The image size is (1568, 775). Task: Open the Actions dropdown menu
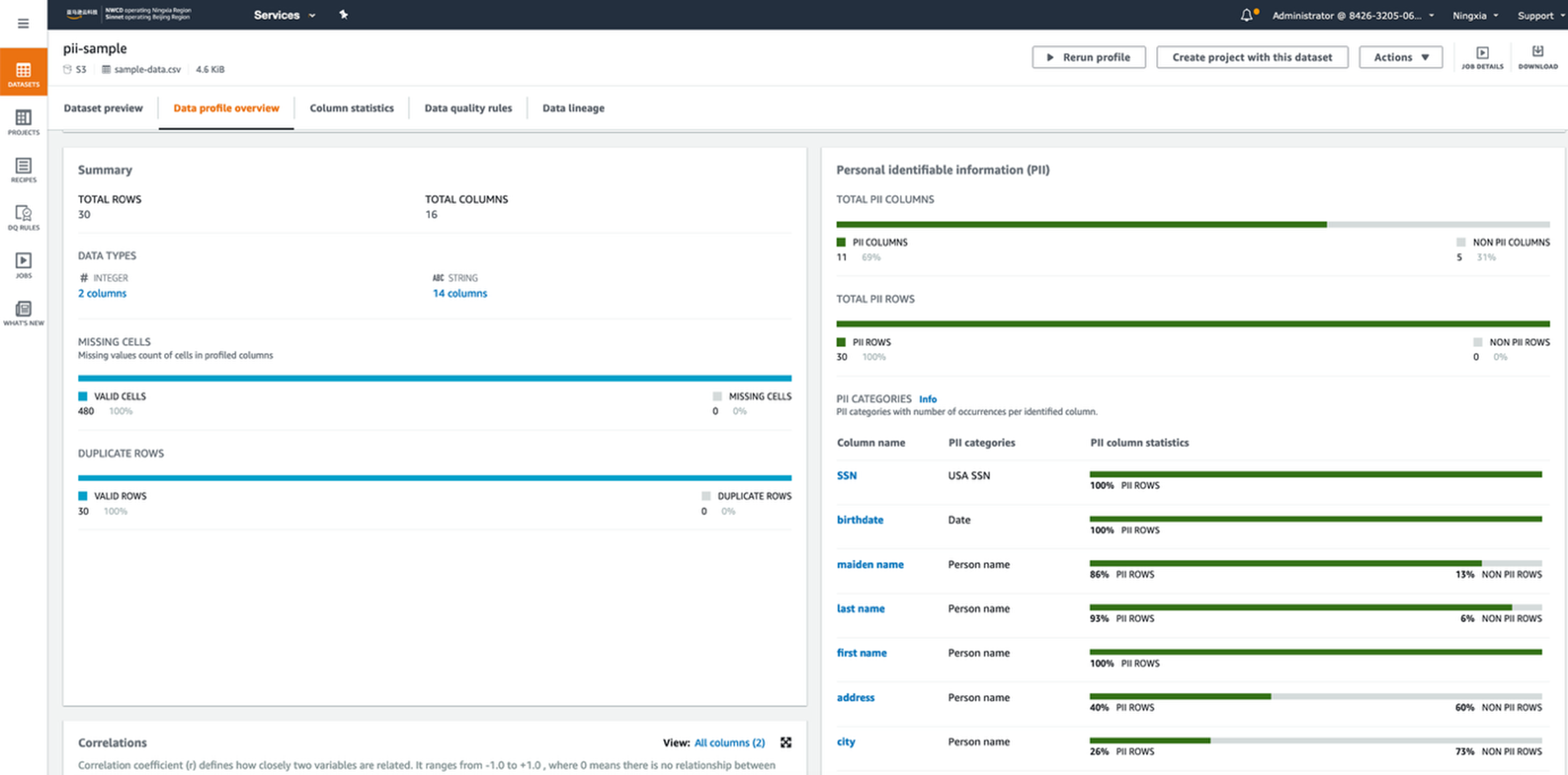click(1400, 57)
